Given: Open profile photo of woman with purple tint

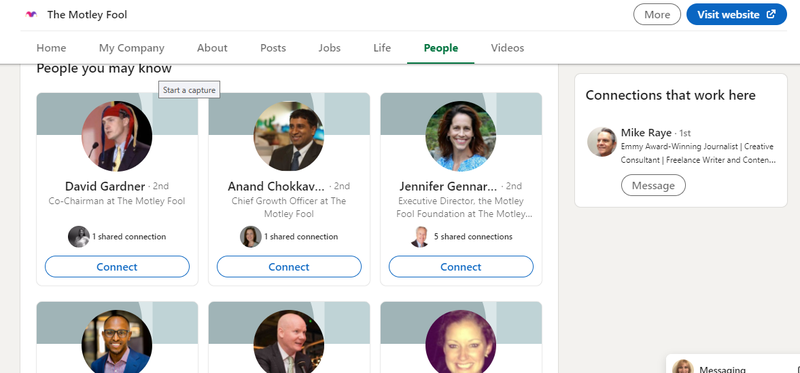Looking at the screenshot, I should pos(461,341).
